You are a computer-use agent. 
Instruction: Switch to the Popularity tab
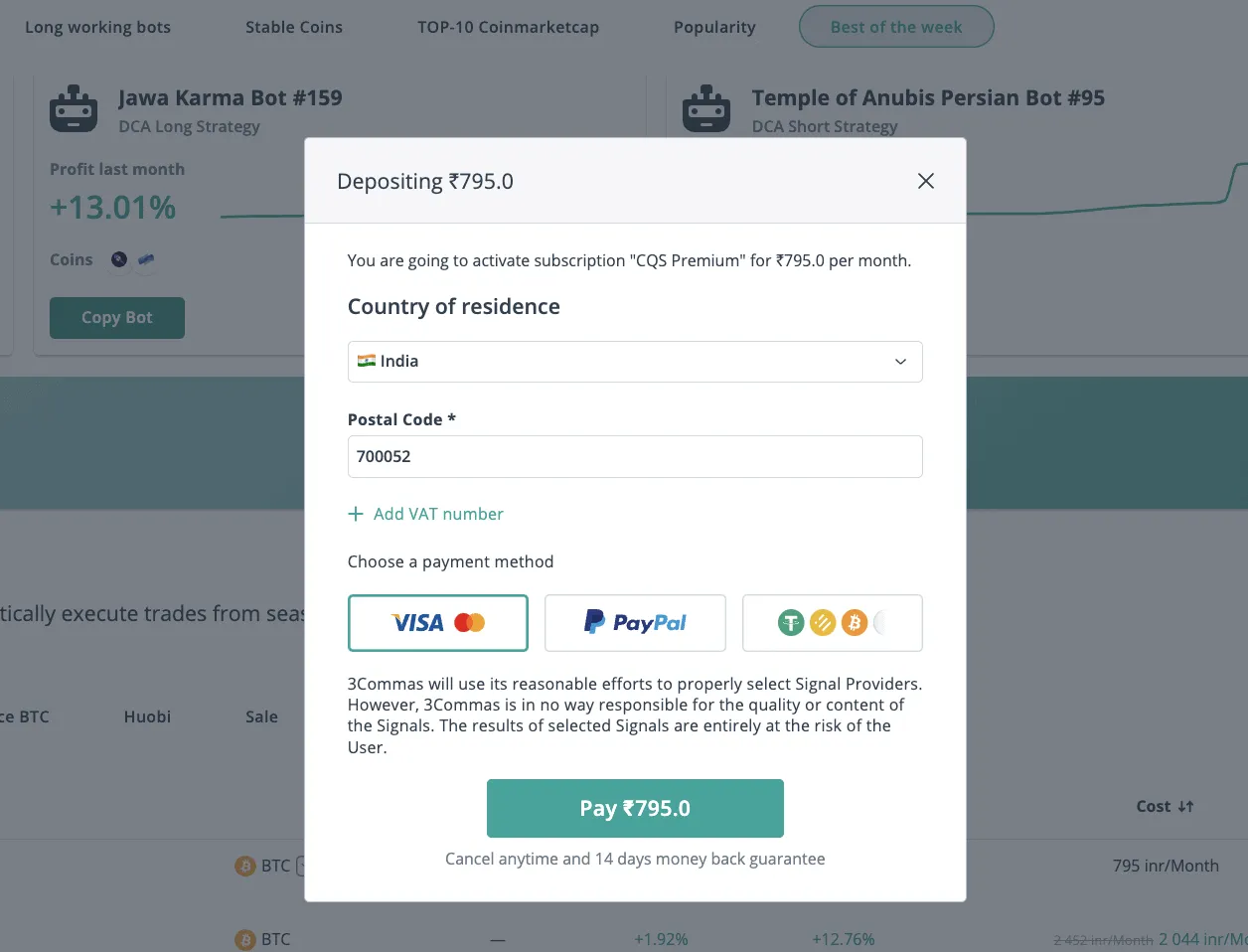[x=714, y=27]
